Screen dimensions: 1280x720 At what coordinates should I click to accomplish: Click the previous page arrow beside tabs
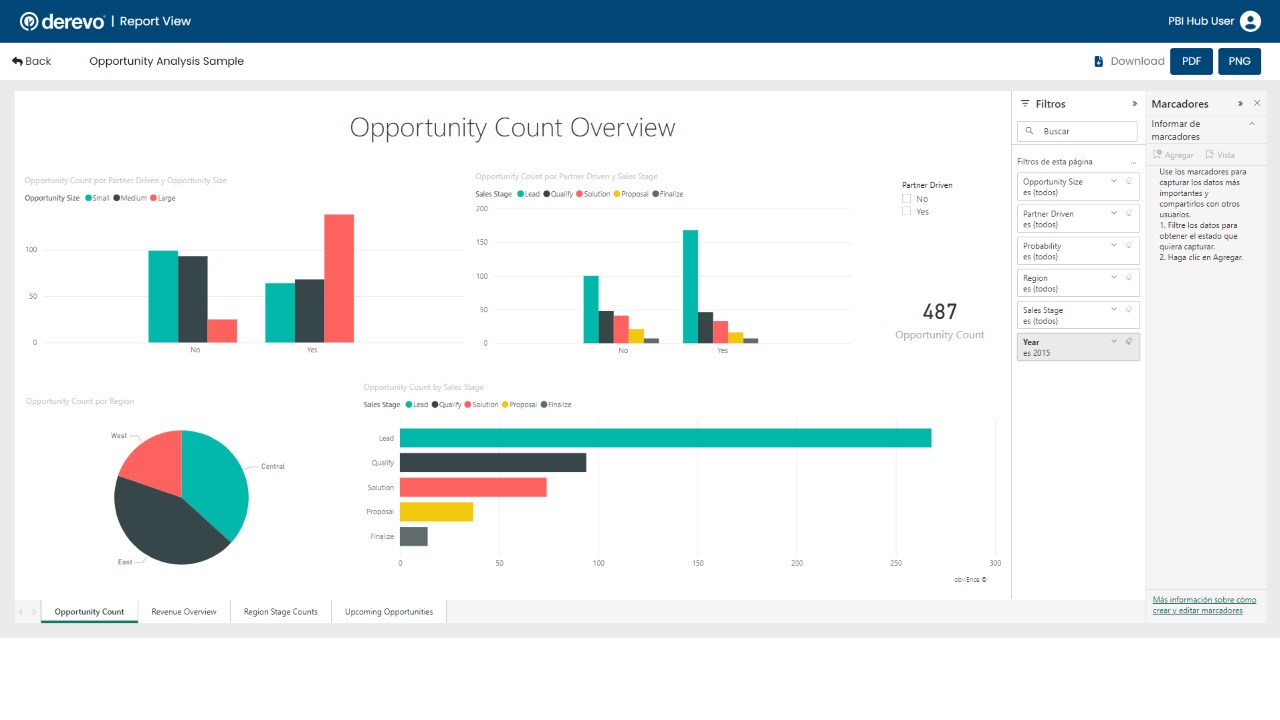pyautogui.click(x=21, y=612)
